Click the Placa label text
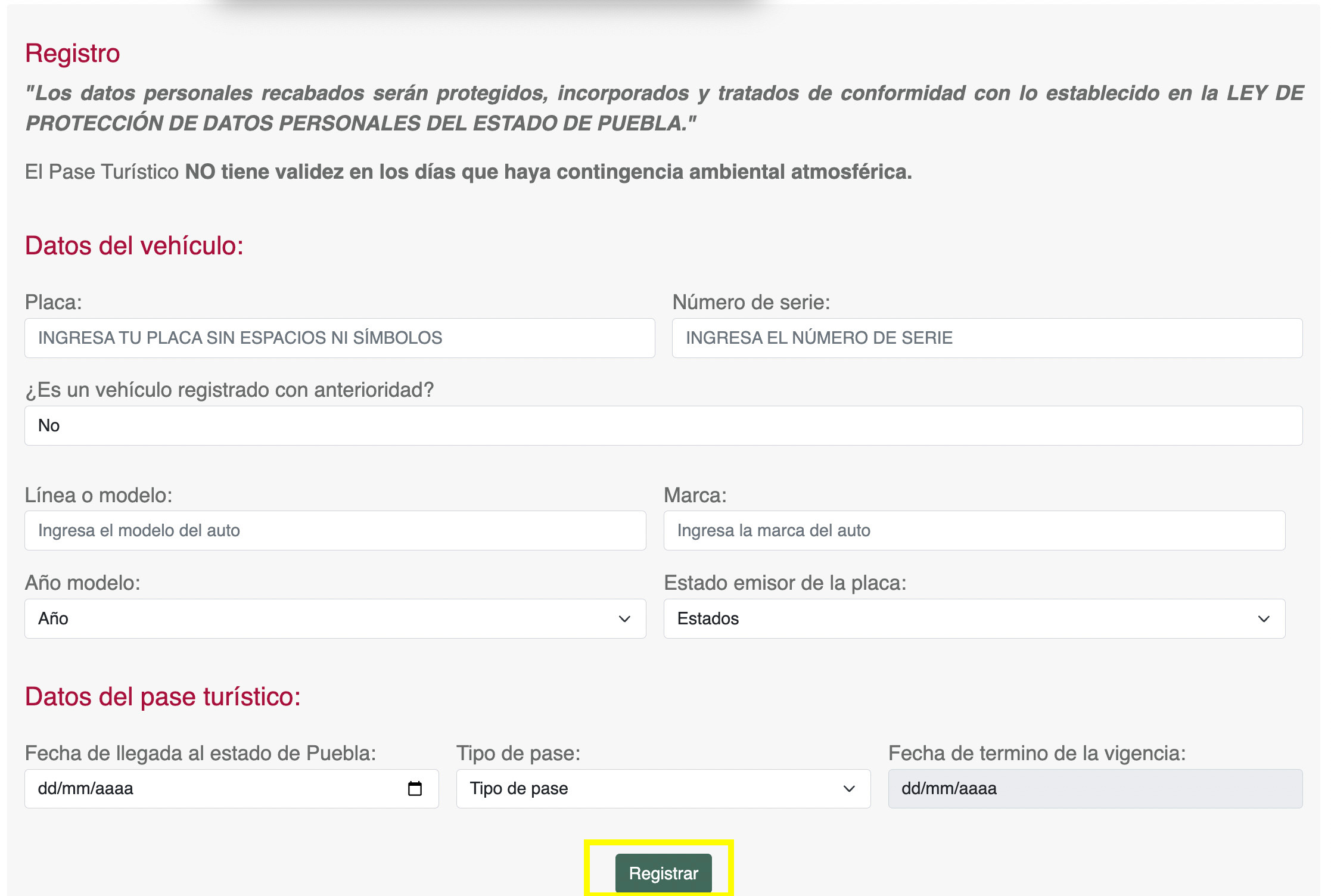This screenshot has height=896, width=1331. pos(53,302)
